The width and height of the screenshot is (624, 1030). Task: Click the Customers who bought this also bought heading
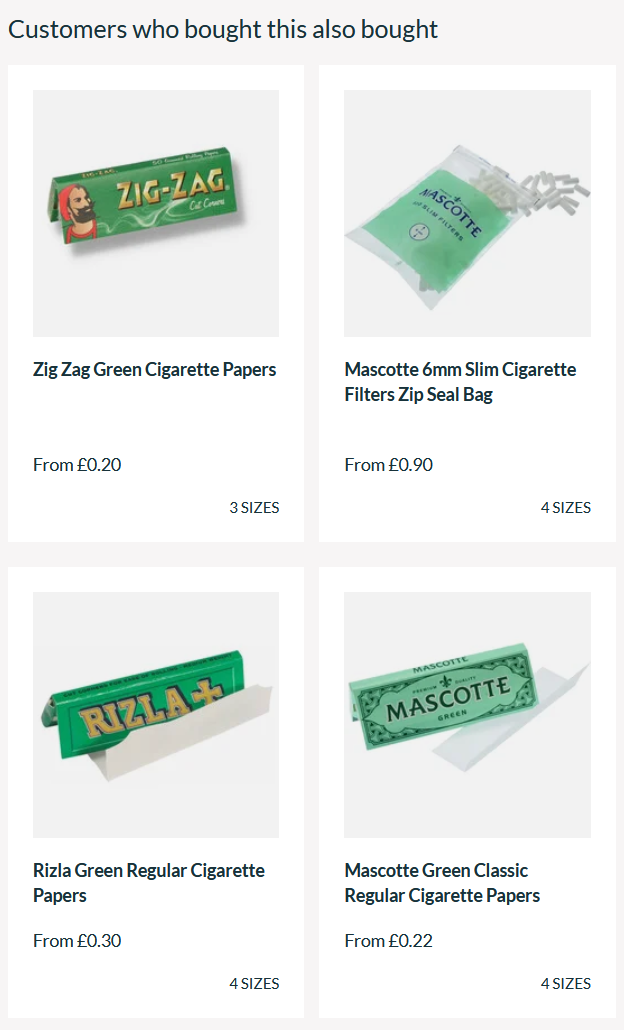223,30
